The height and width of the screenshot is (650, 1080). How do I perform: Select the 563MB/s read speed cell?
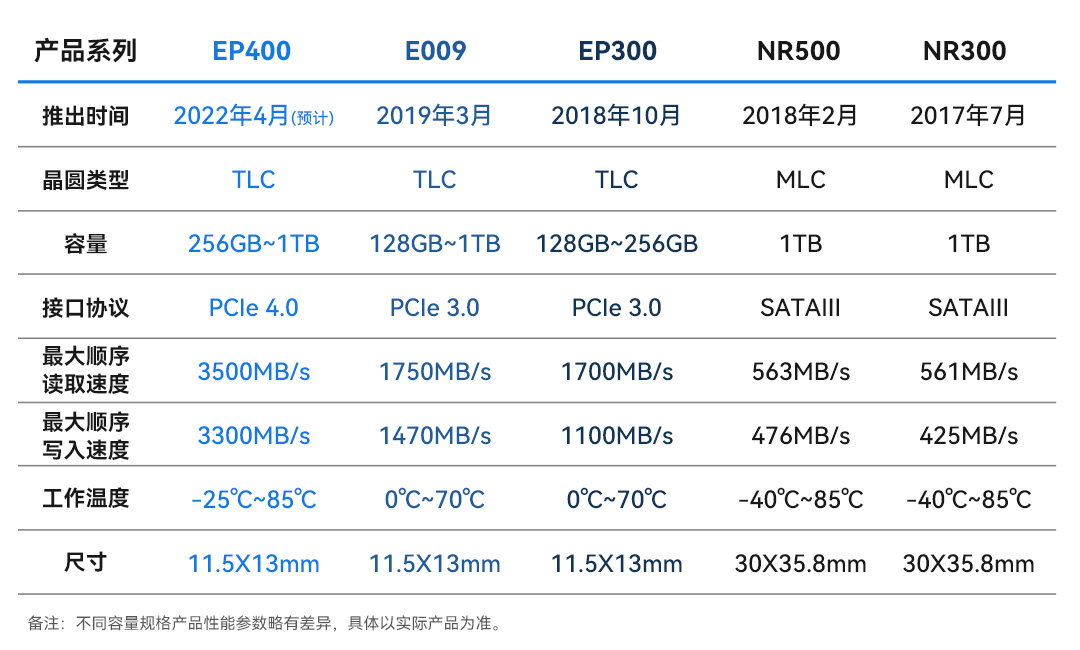coord(801,372)
